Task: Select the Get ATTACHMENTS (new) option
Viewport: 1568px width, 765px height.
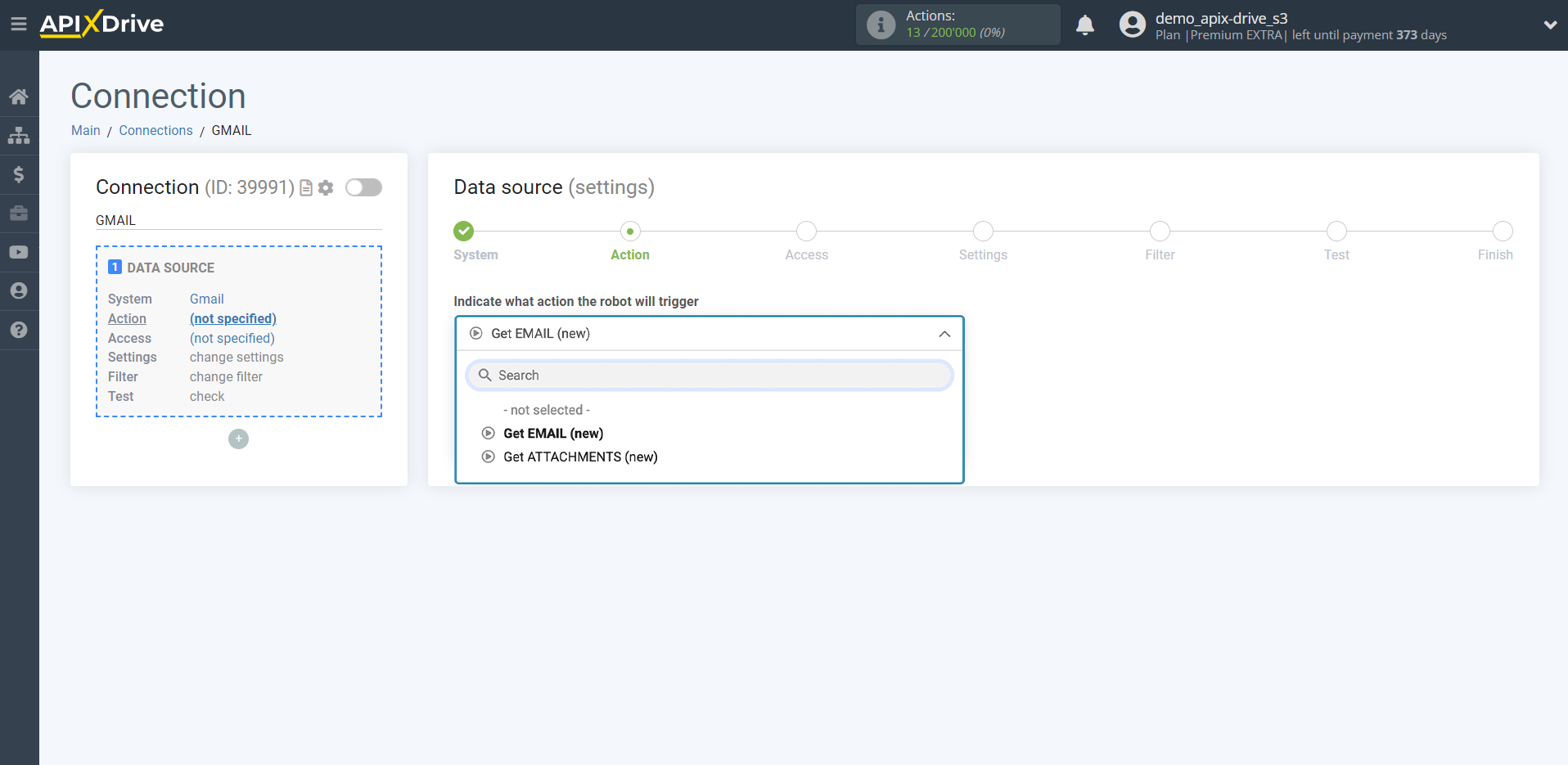Action: (579, 456)
